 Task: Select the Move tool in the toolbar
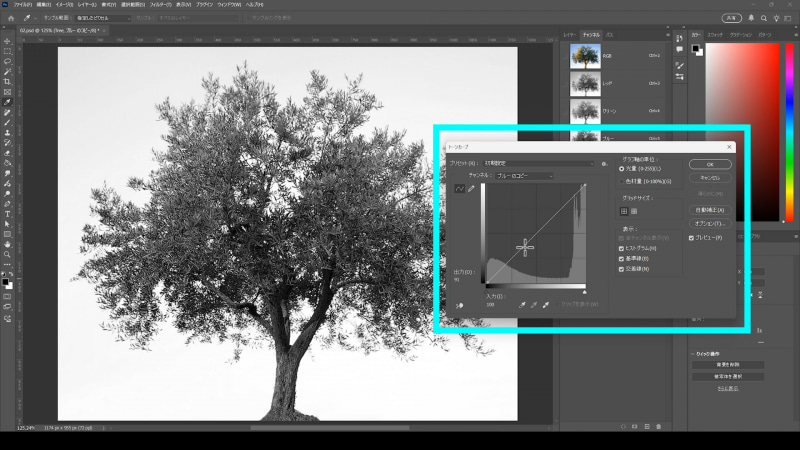point(7,41)
